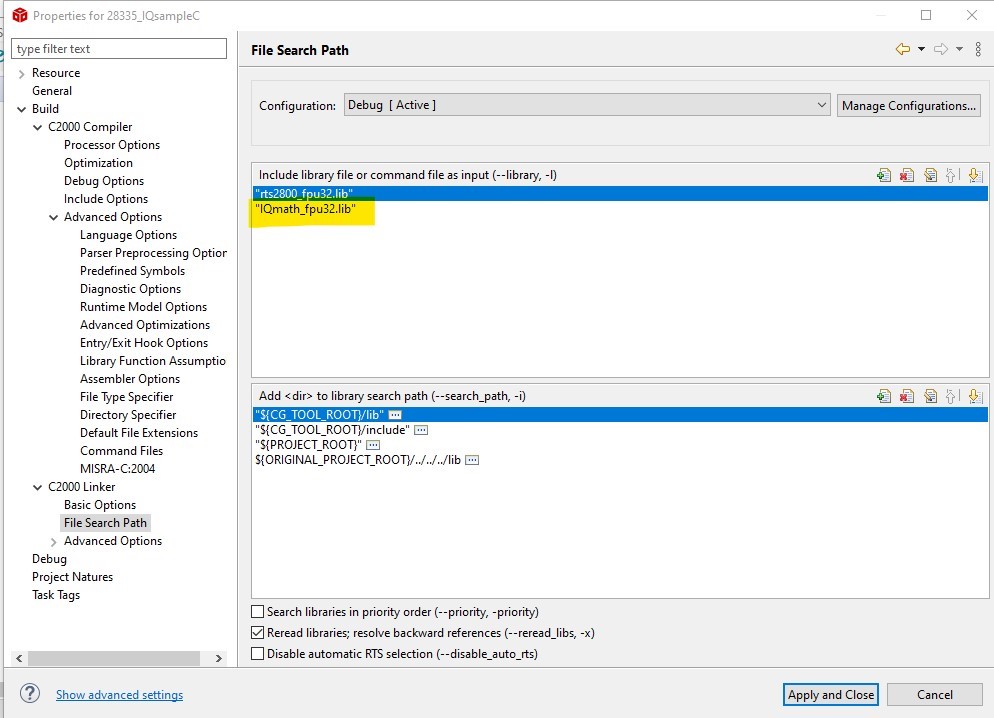Click Delete icon in library file list
Image resolution: width=994 pixels, height=718 pixels.
coord(907,176)
